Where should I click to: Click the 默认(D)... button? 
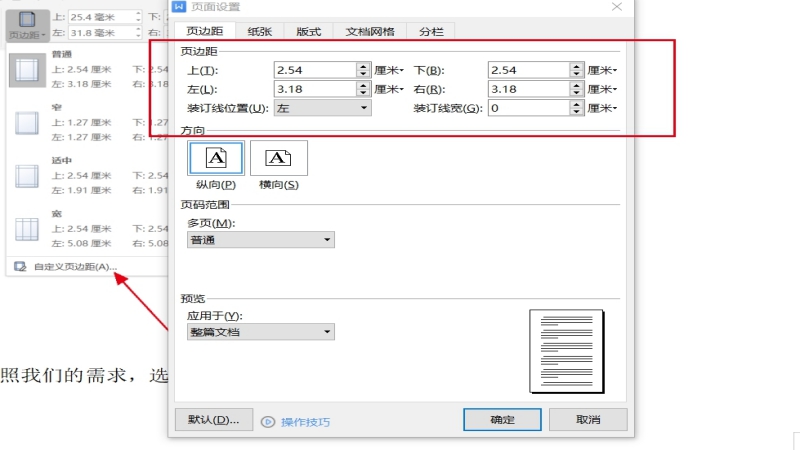pyautogui.click(x=213, y=420)
